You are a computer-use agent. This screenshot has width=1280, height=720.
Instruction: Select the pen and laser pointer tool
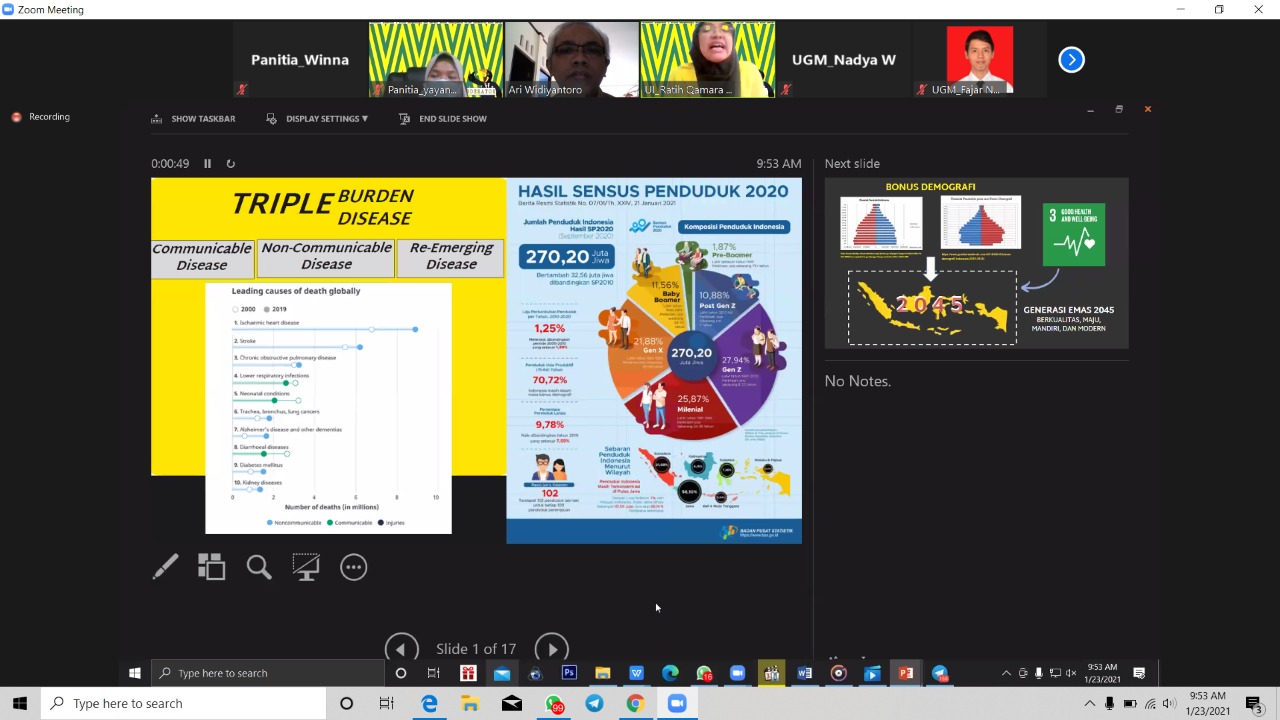point(165,567)
